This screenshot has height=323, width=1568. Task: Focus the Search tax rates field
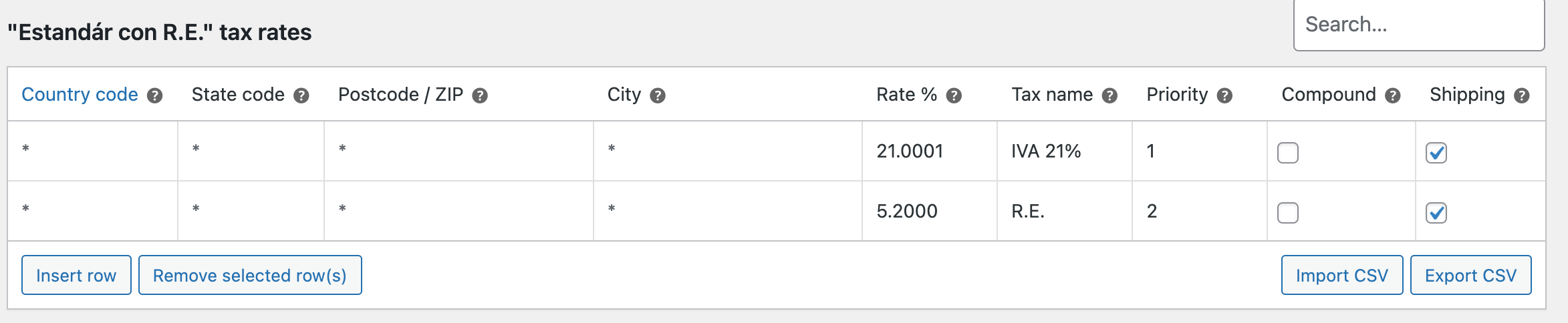(1419, 25)
